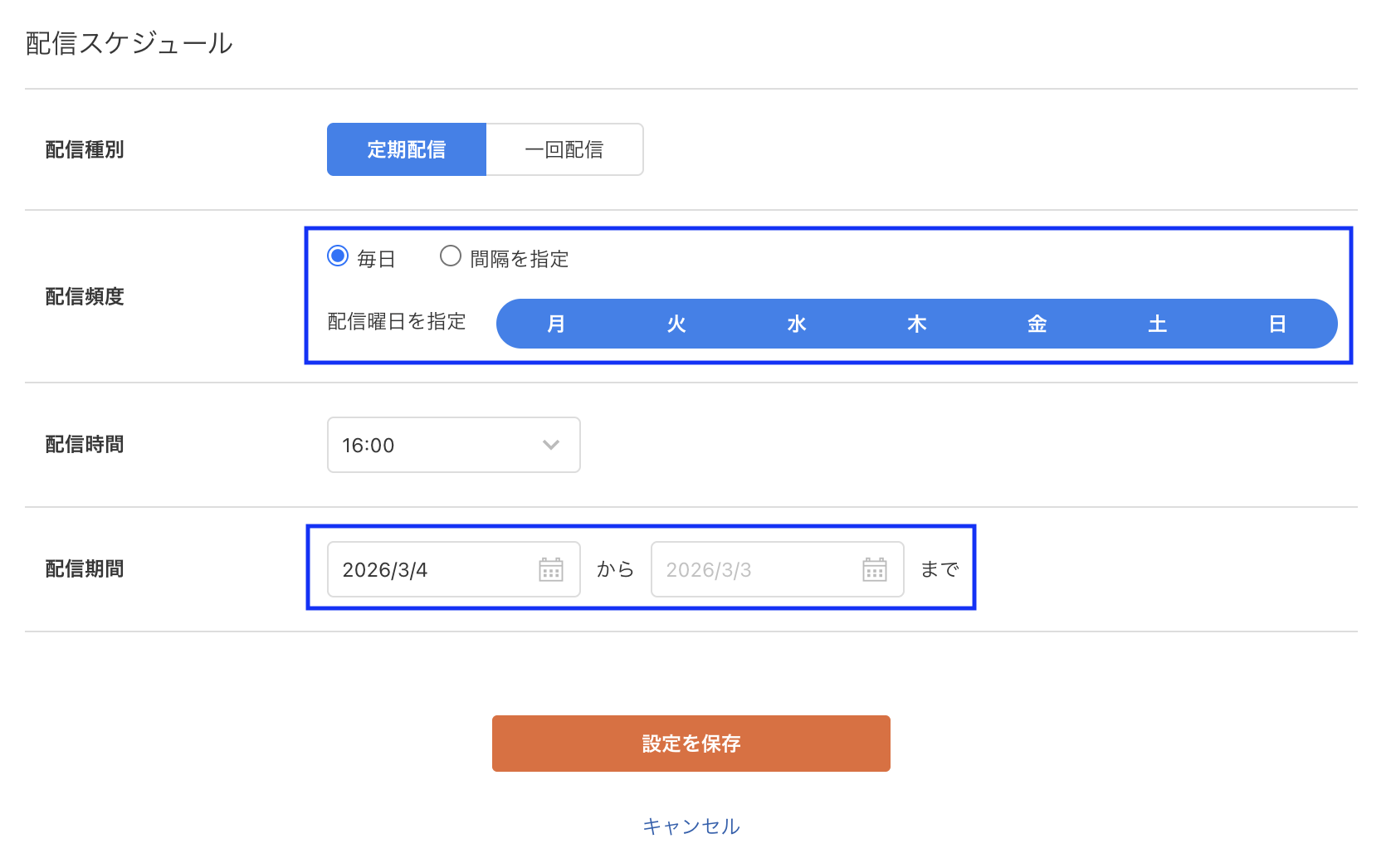The width and height of the screenshot is (1396, 868).
Task: Toggle 木 in the delivery weekday row
Action: (915, 324)
